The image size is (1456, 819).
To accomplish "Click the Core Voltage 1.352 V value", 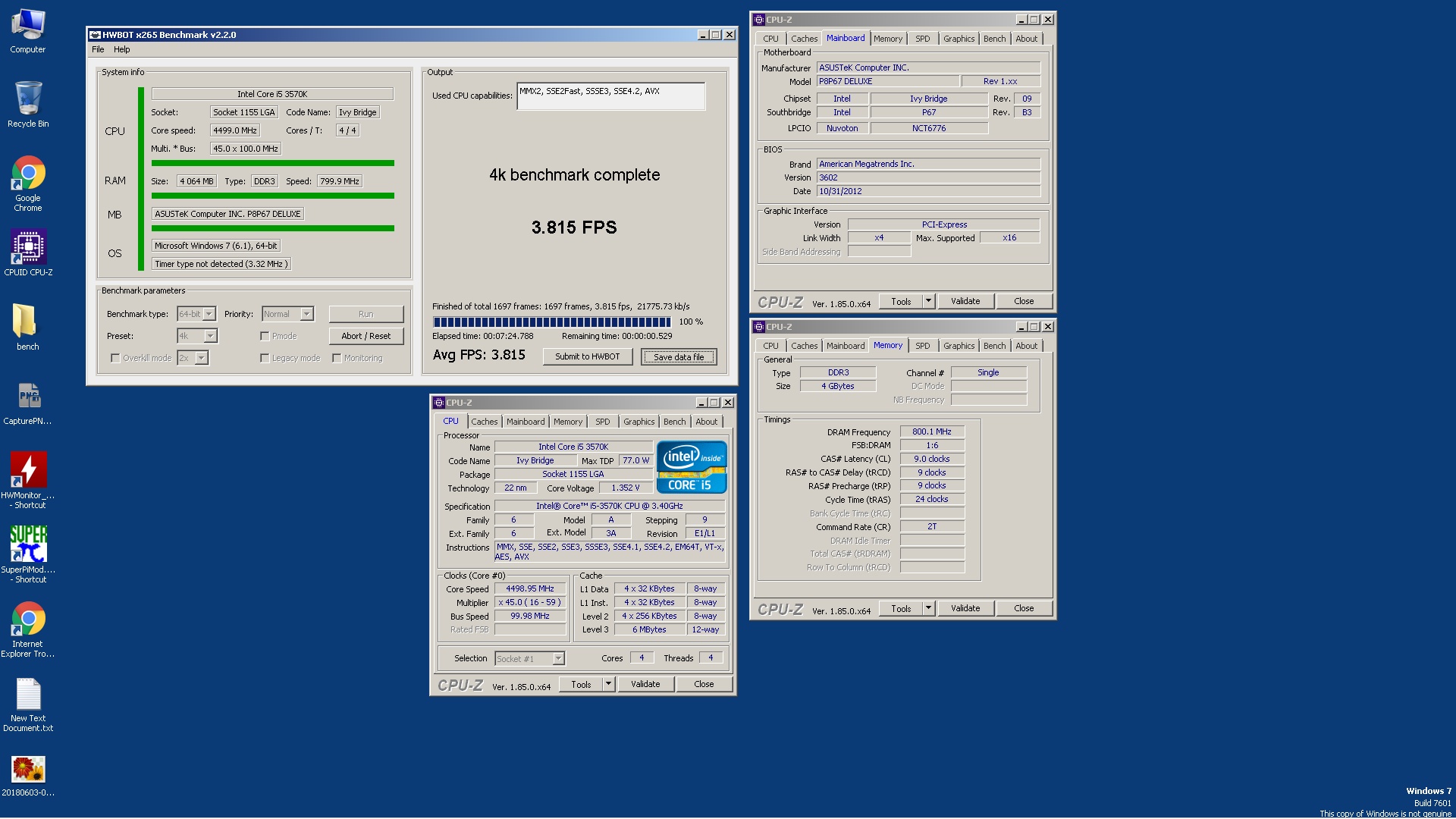I will point(626,488).
